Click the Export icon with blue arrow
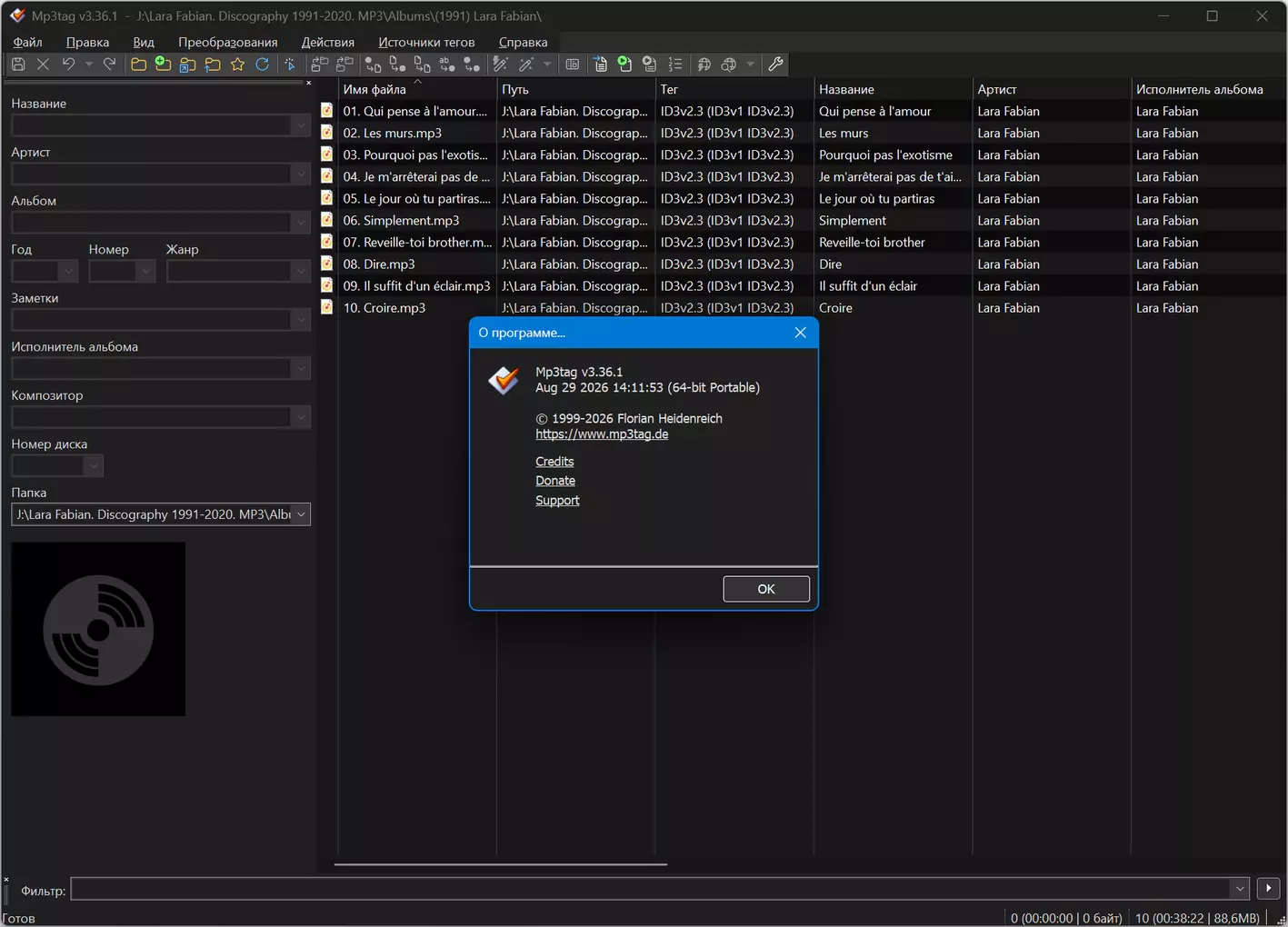The width and height of the screenshot is (1288, 927). pos(601,65)
